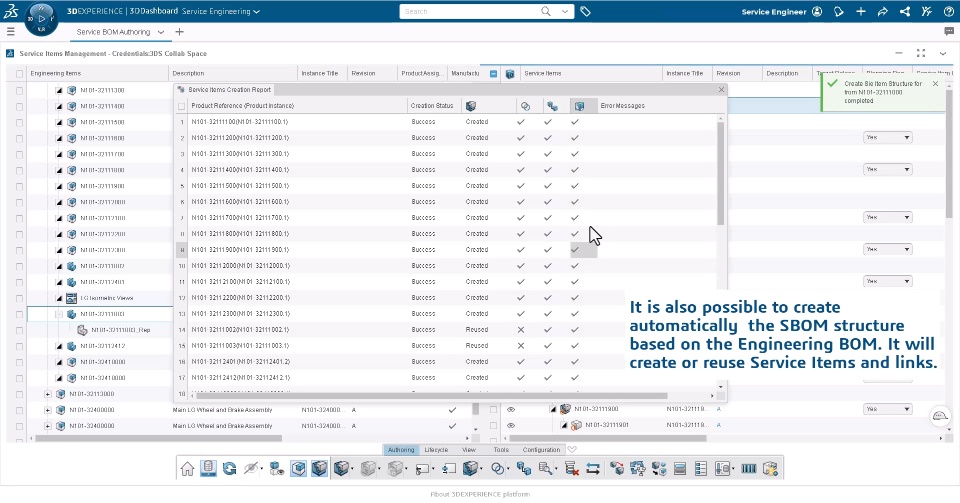Expand the N101-32113000 tree node
Viewport: 960px width, 503px height.
click(48, 394)
